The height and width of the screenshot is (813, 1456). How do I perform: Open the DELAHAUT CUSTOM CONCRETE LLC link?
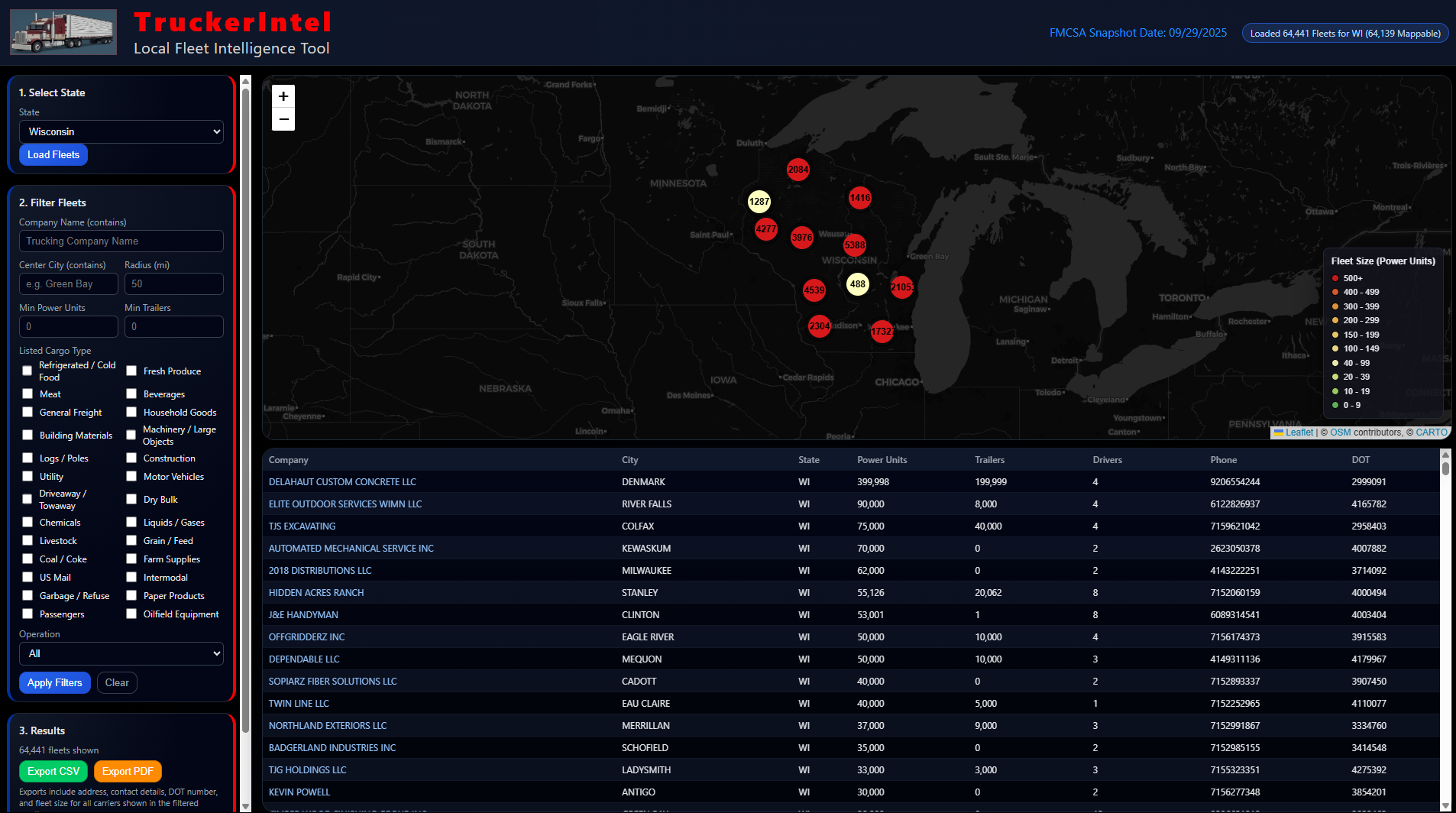[x=341, y=481]
